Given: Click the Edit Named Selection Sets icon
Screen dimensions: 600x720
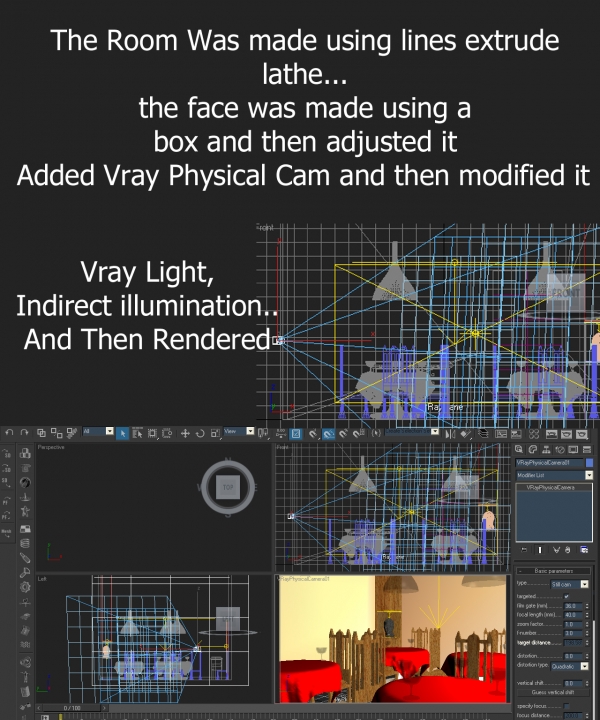Looking at the screenshot, I should (x=376, y=433).
